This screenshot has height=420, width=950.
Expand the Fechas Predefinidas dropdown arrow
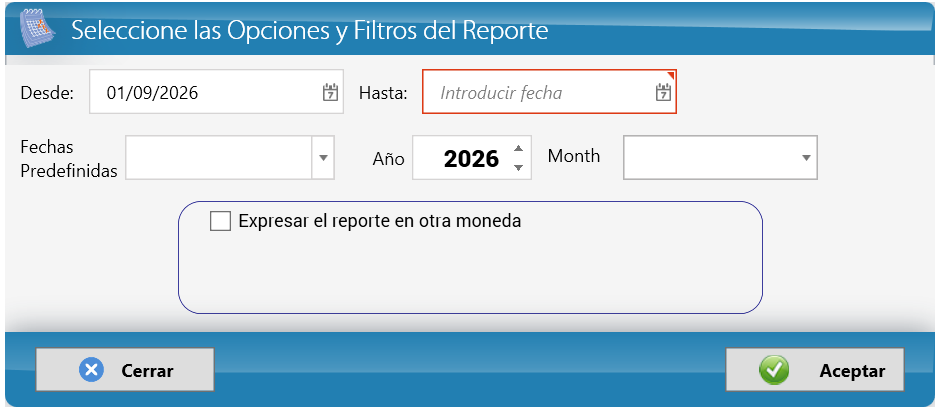tap(323, 158)
